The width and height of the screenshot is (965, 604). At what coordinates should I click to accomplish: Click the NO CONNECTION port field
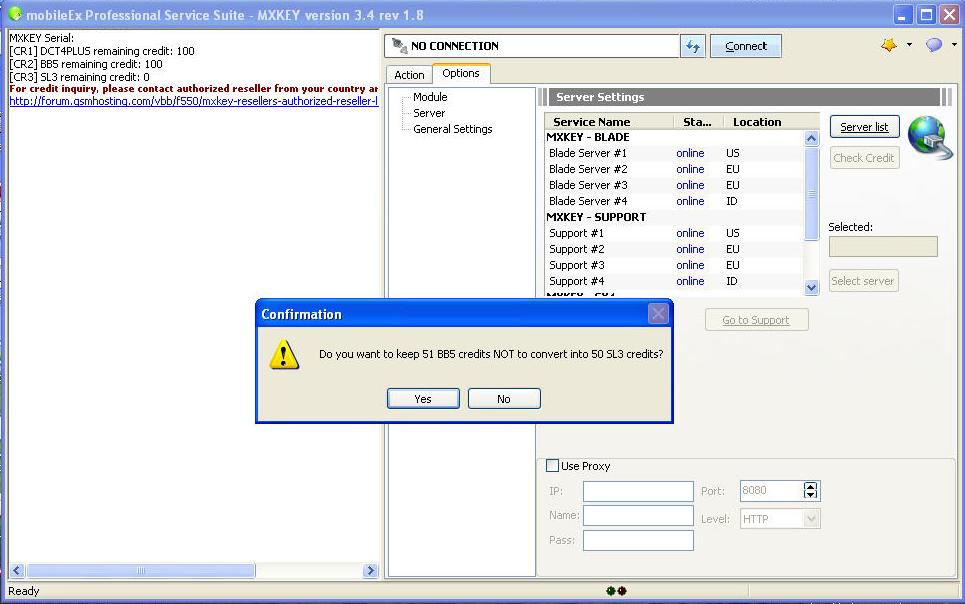click(x=532, y=46)
